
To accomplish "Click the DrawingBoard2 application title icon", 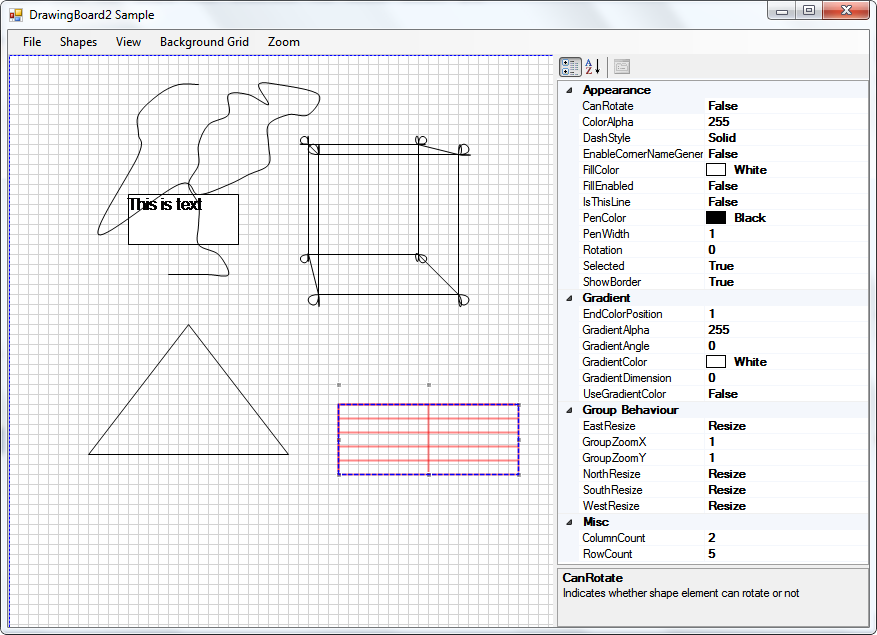I will pos(16,15).
